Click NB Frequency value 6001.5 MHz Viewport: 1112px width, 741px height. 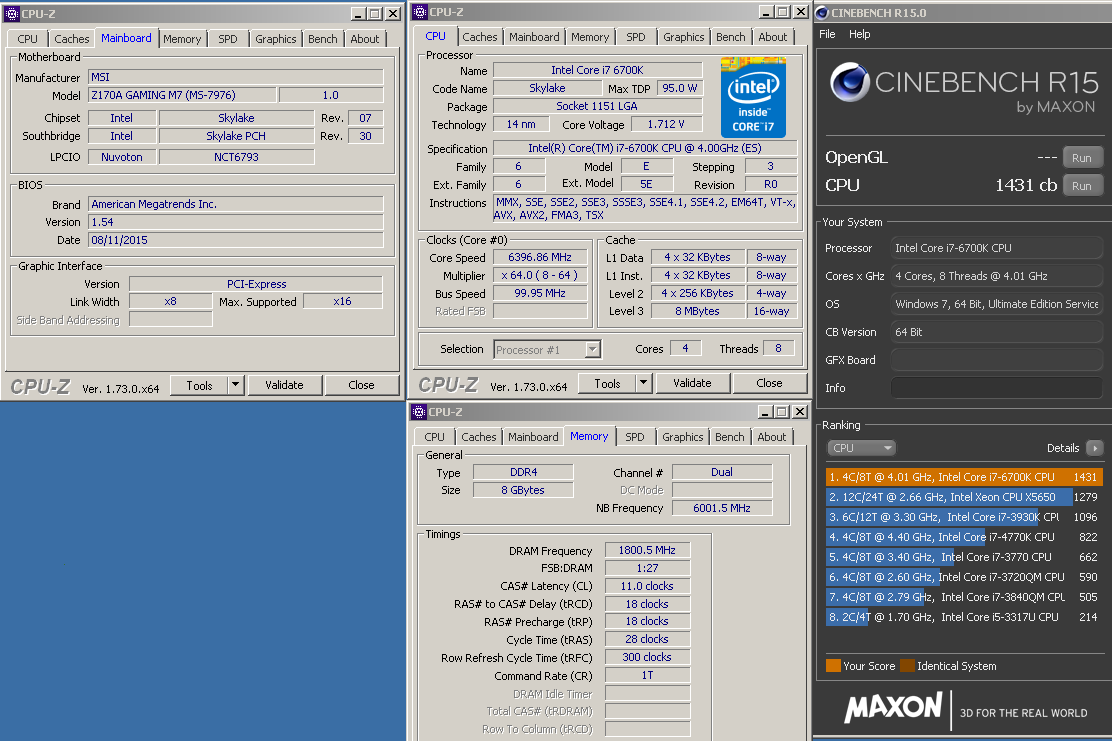(x=722, y=508)
